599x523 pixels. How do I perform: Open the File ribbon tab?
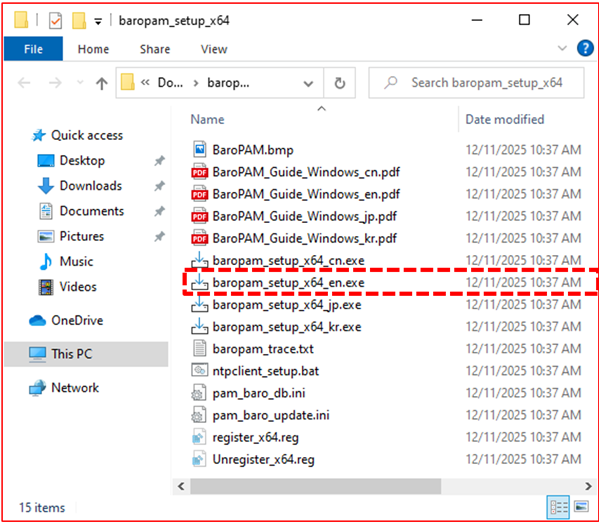tap(33, 49)
